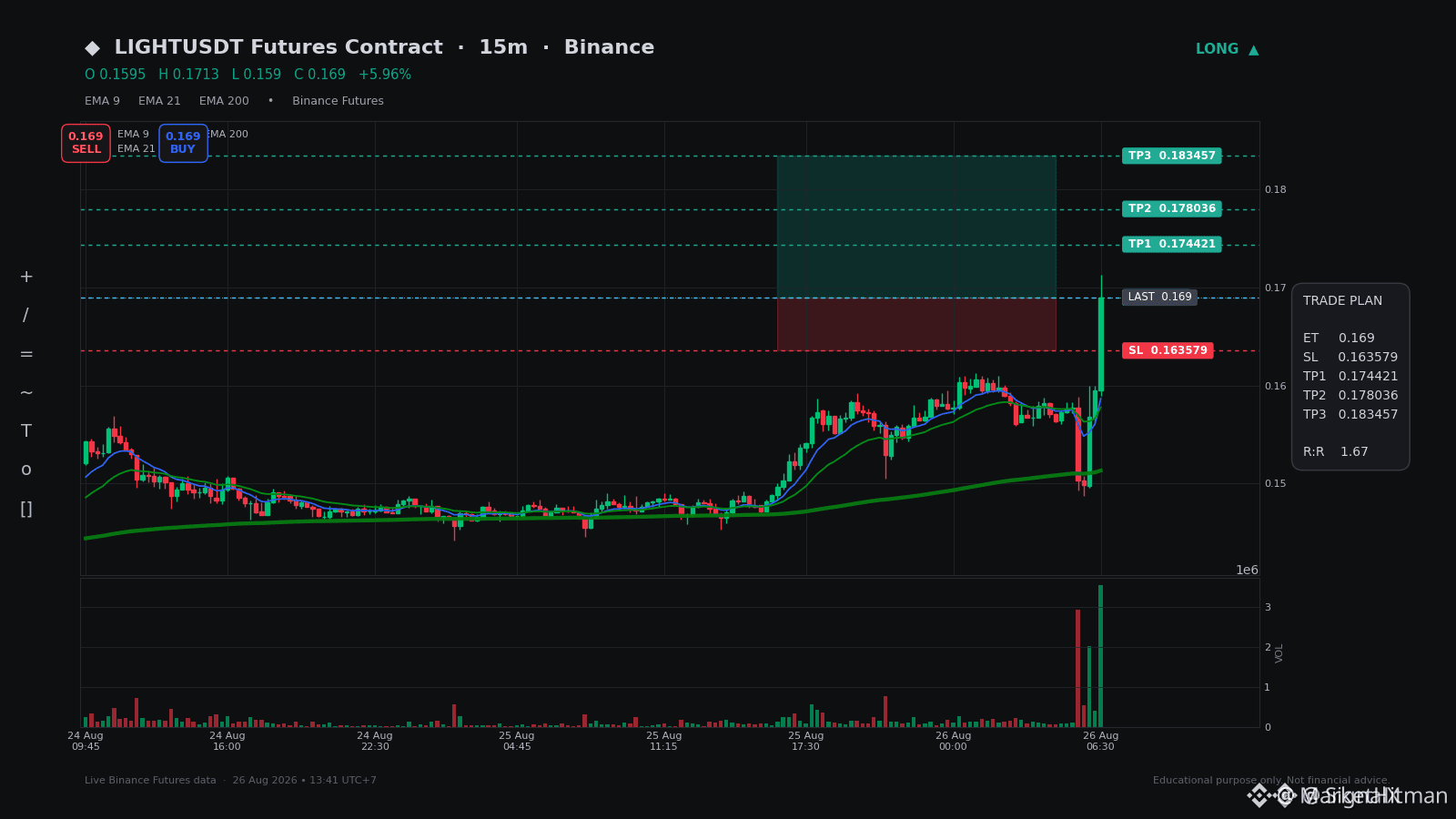This screenshot has width=1456, height=819.
Task: Click the 24 Aug 16:00 time label
Action: 227,741
